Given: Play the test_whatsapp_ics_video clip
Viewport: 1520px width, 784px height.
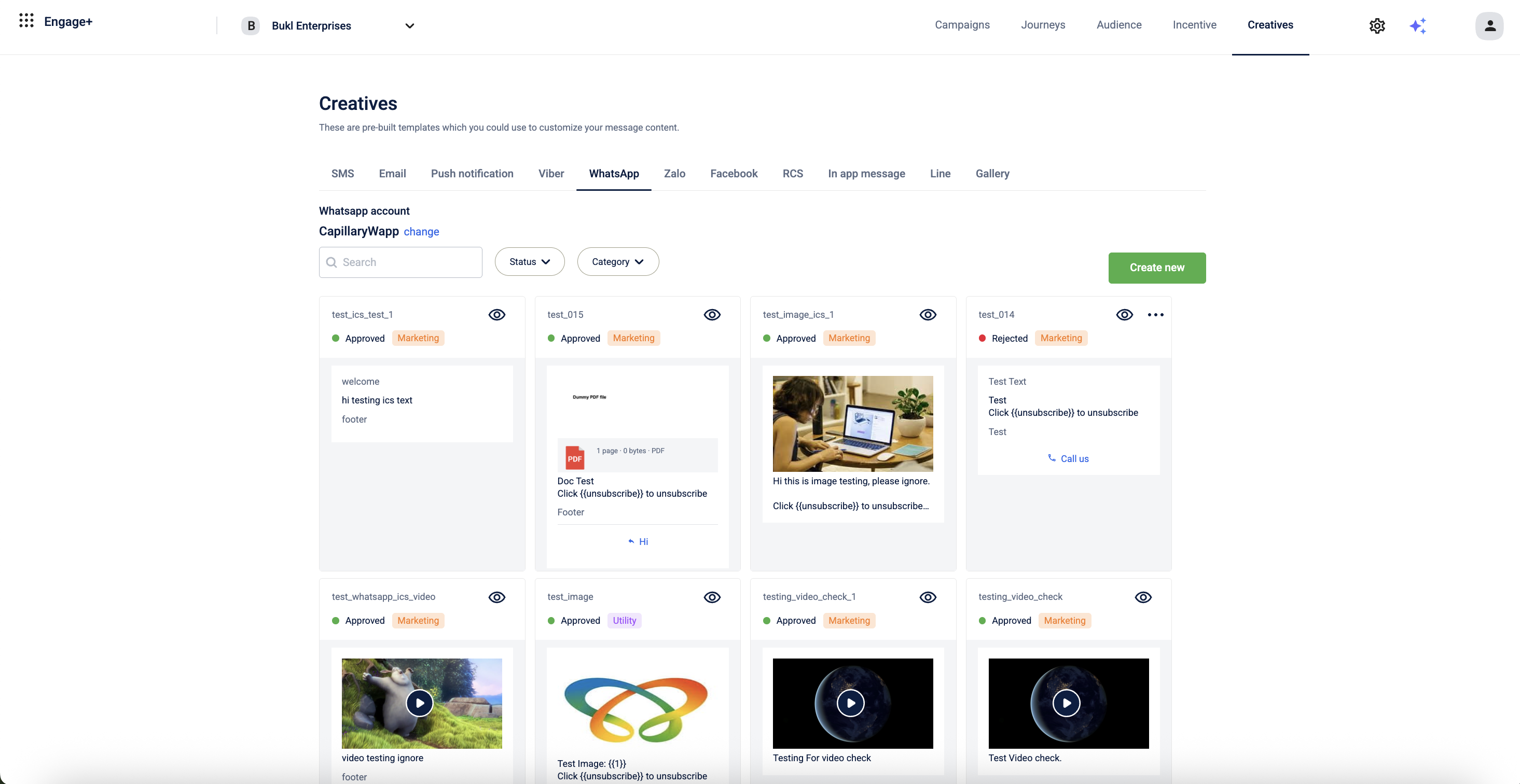Looking at the screenshot, I should click(420, 703).
